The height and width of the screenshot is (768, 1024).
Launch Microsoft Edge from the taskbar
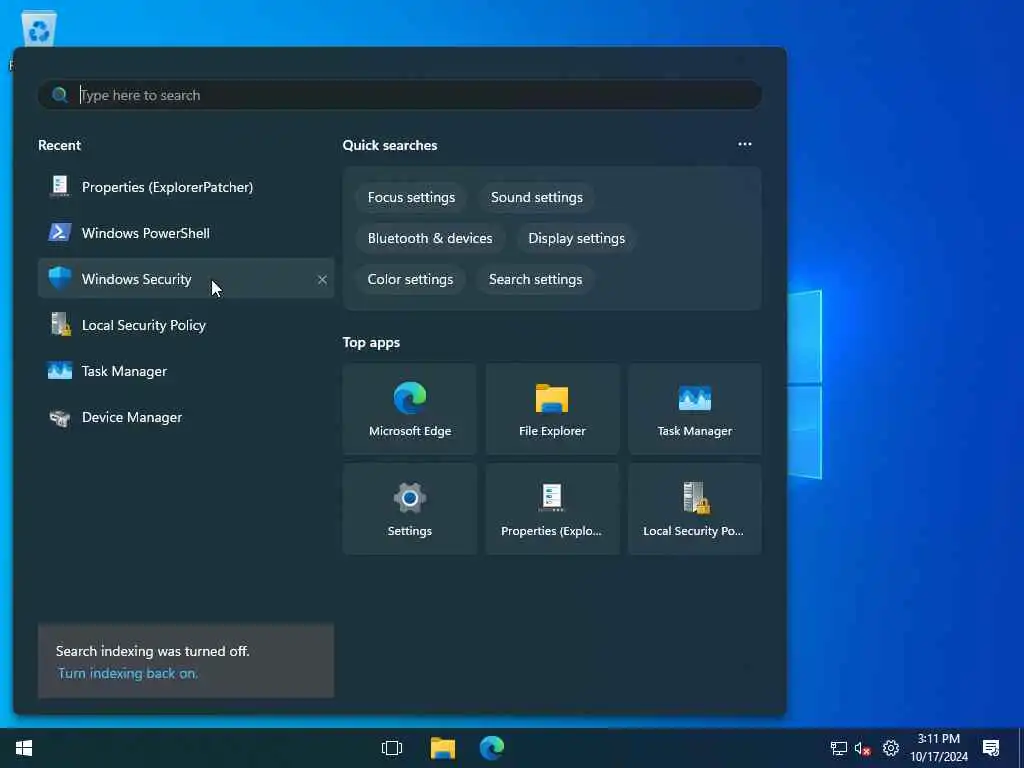pos(492,748)
